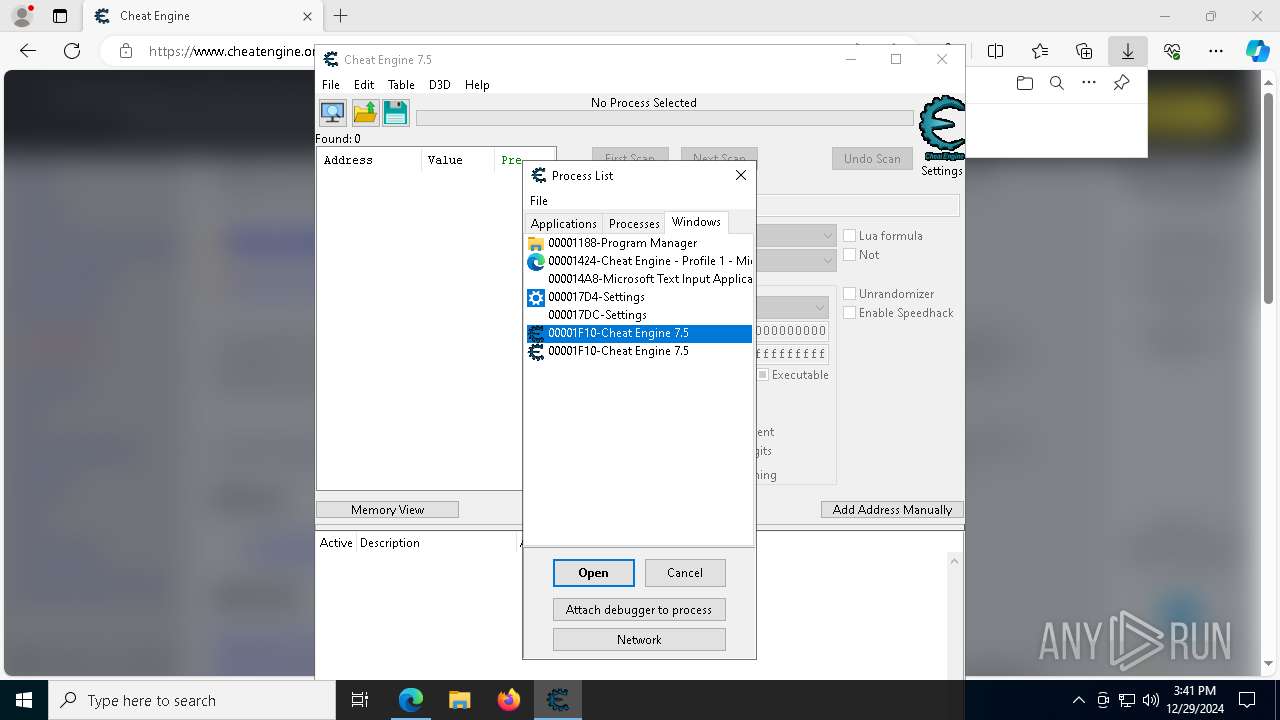The height and width of the screenshot is (720, 1280).
Task: Open the File menu in Cheat Engine
Action: tap(331, 85)
